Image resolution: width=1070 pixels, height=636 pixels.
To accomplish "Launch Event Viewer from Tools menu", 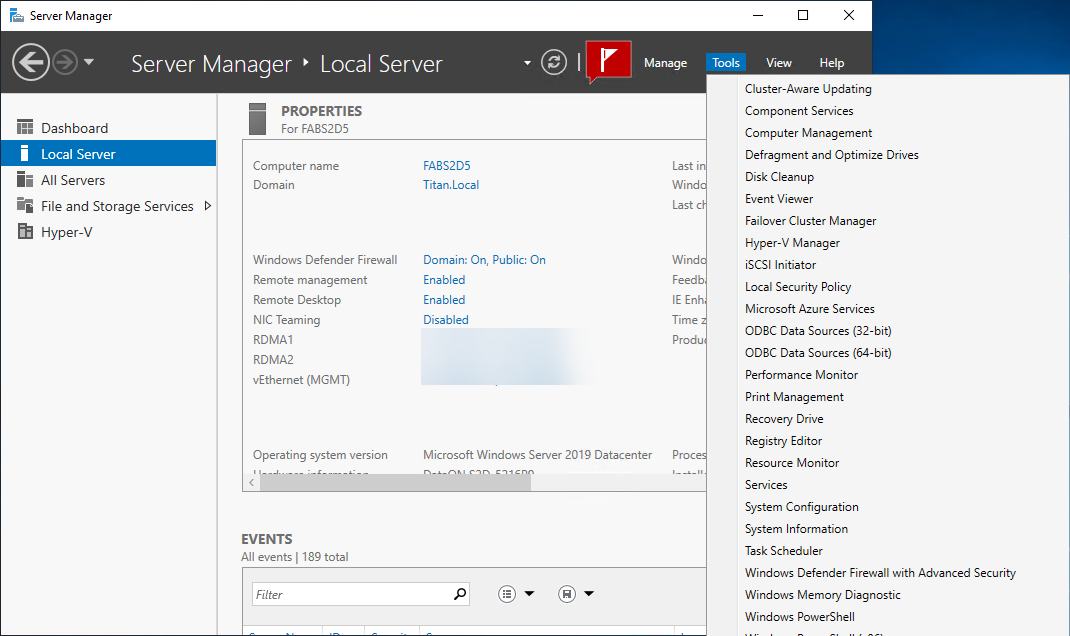I will [x=779, y=199].
